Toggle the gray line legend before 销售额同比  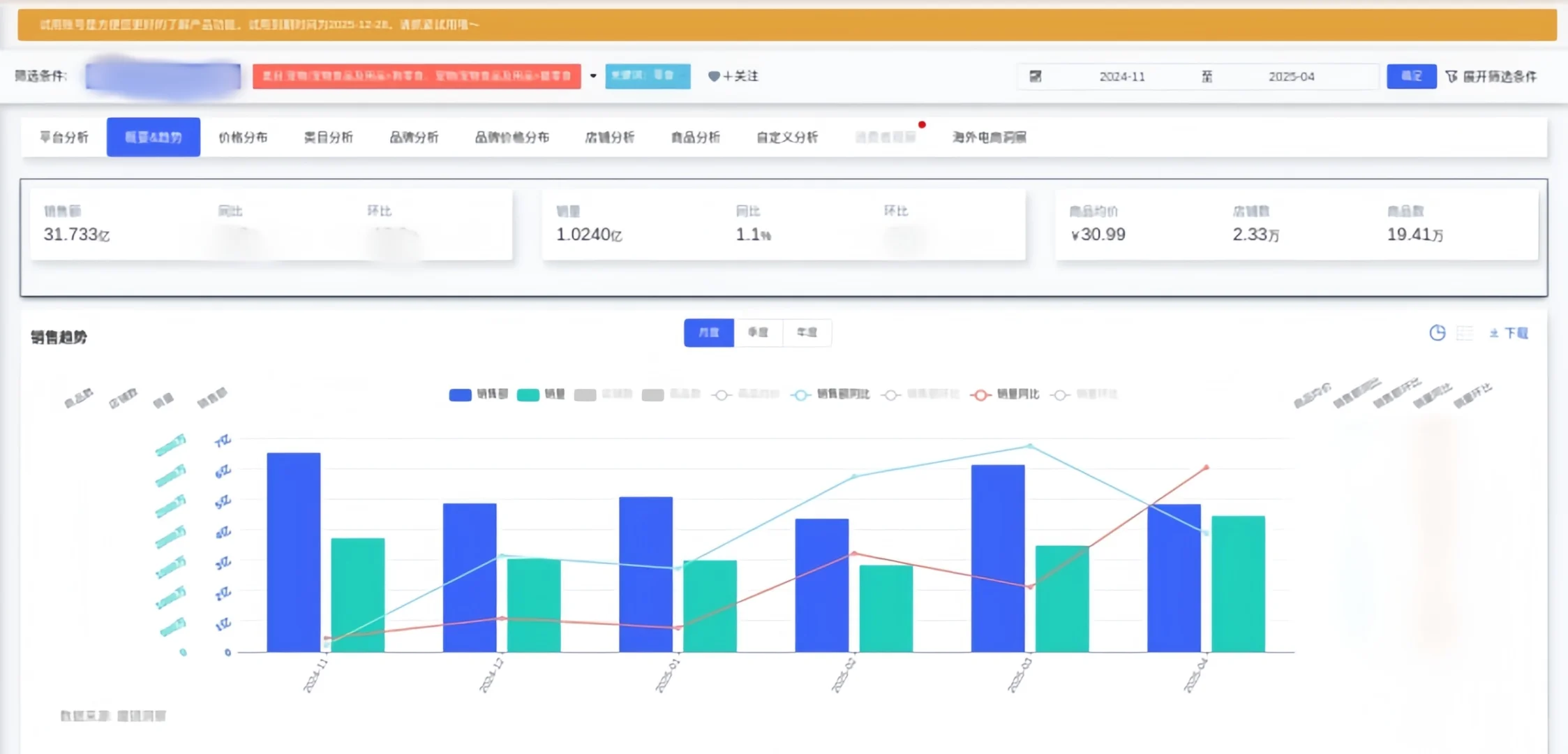[745, 394]
